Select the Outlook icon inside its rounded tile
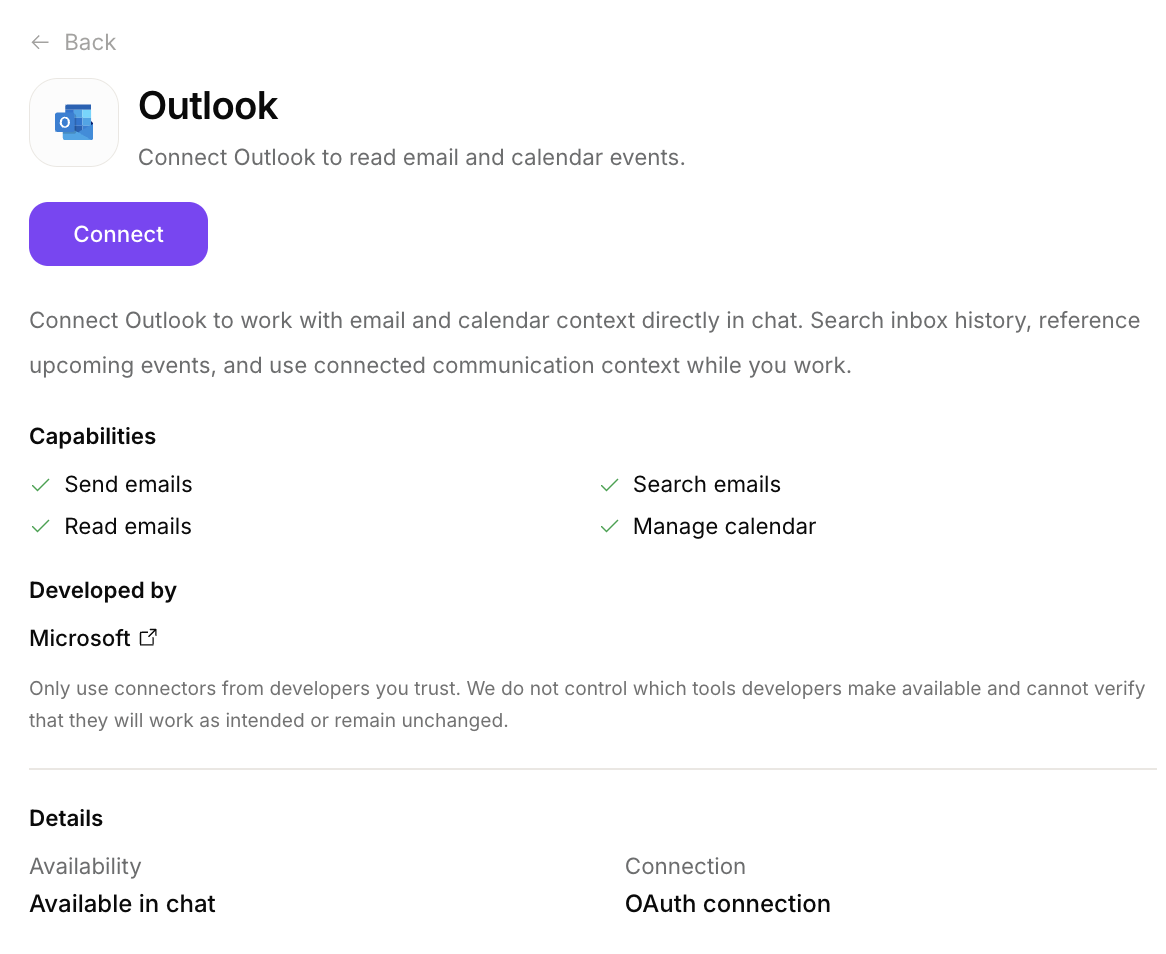The height and width of the screenshot is (954, 1166). [74, 122]
